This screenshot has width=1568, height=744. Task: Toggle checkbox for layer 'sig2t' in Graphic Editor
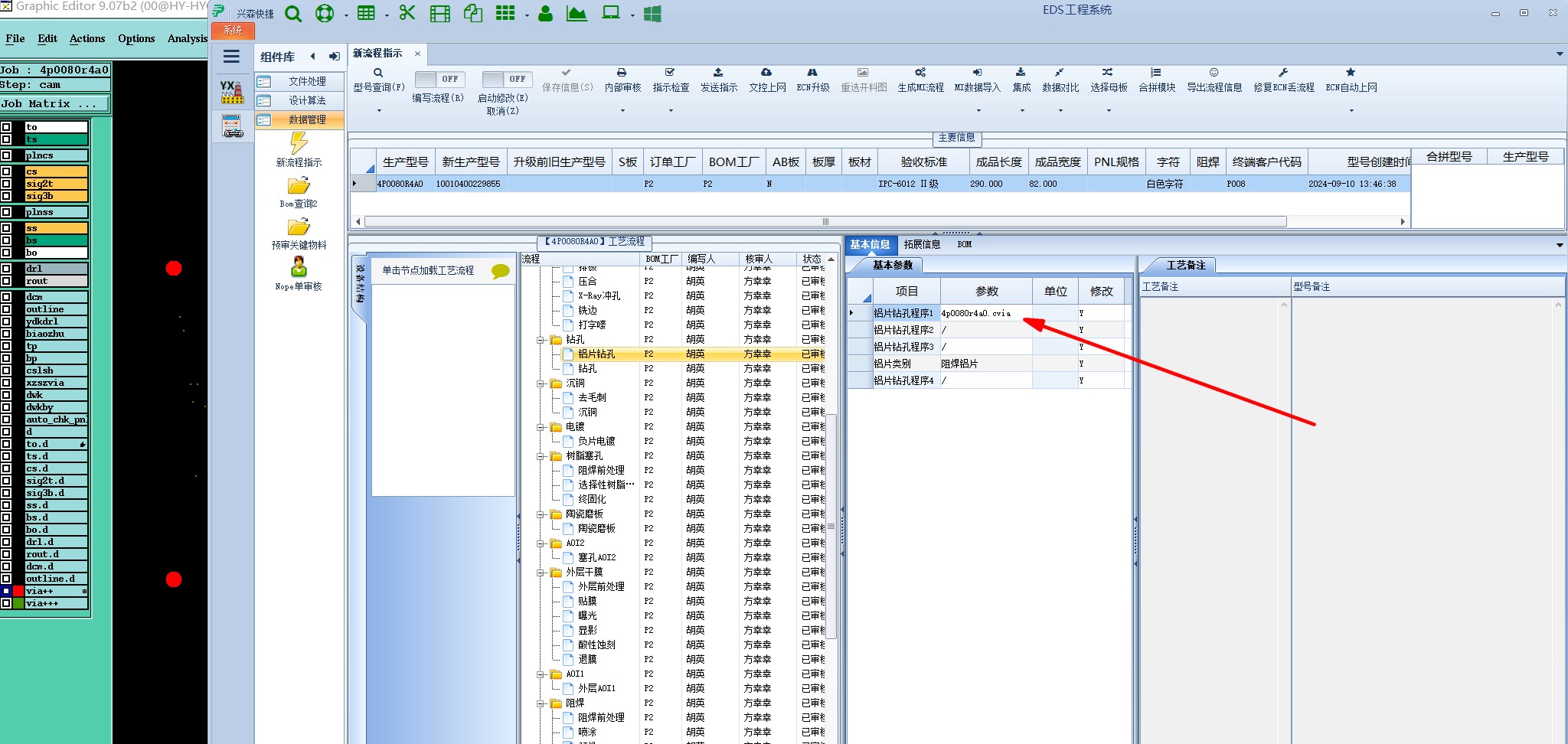pos(6,184)
